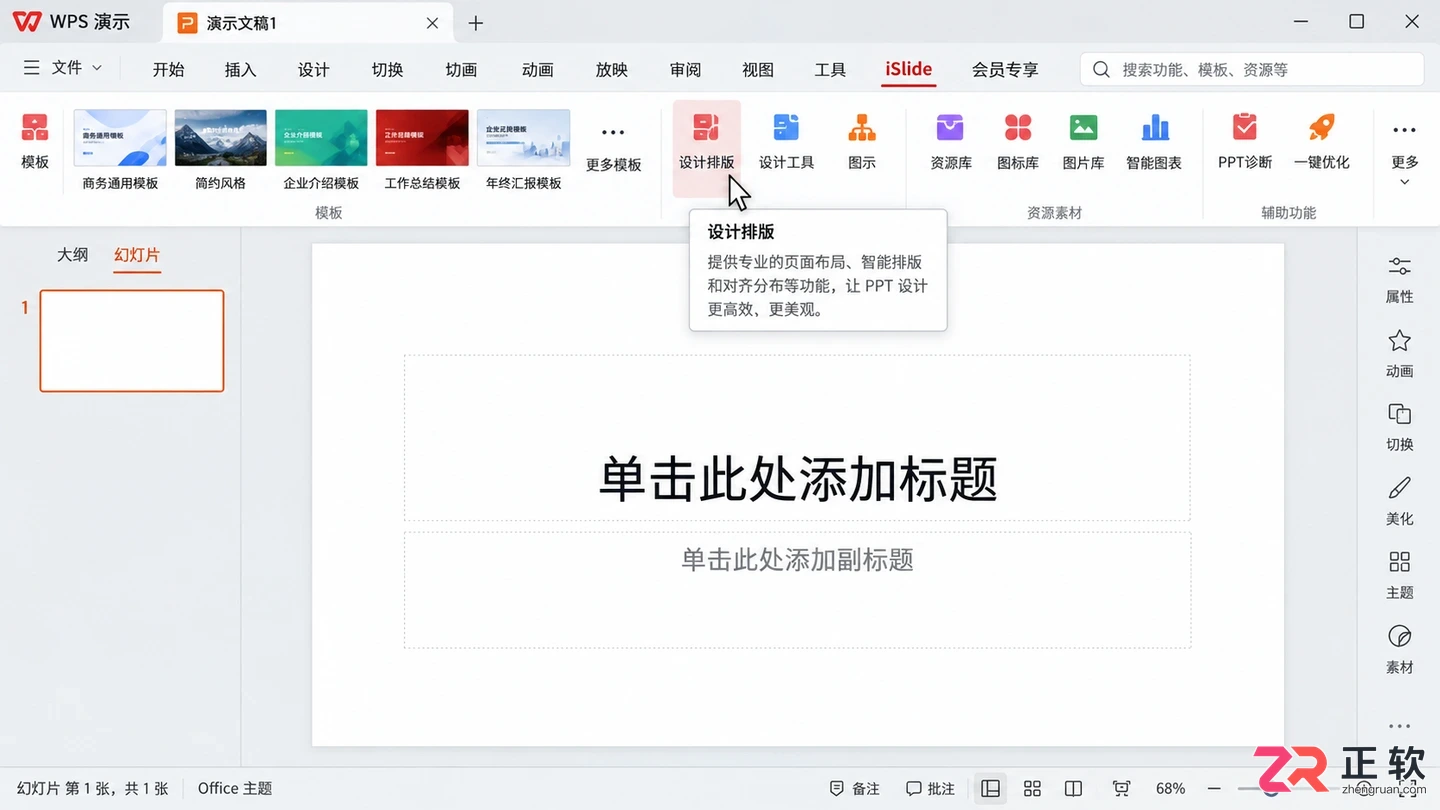1440x810 pixels.
Task: Open 更多模板 to see more templates
Action: coord(613,148)
